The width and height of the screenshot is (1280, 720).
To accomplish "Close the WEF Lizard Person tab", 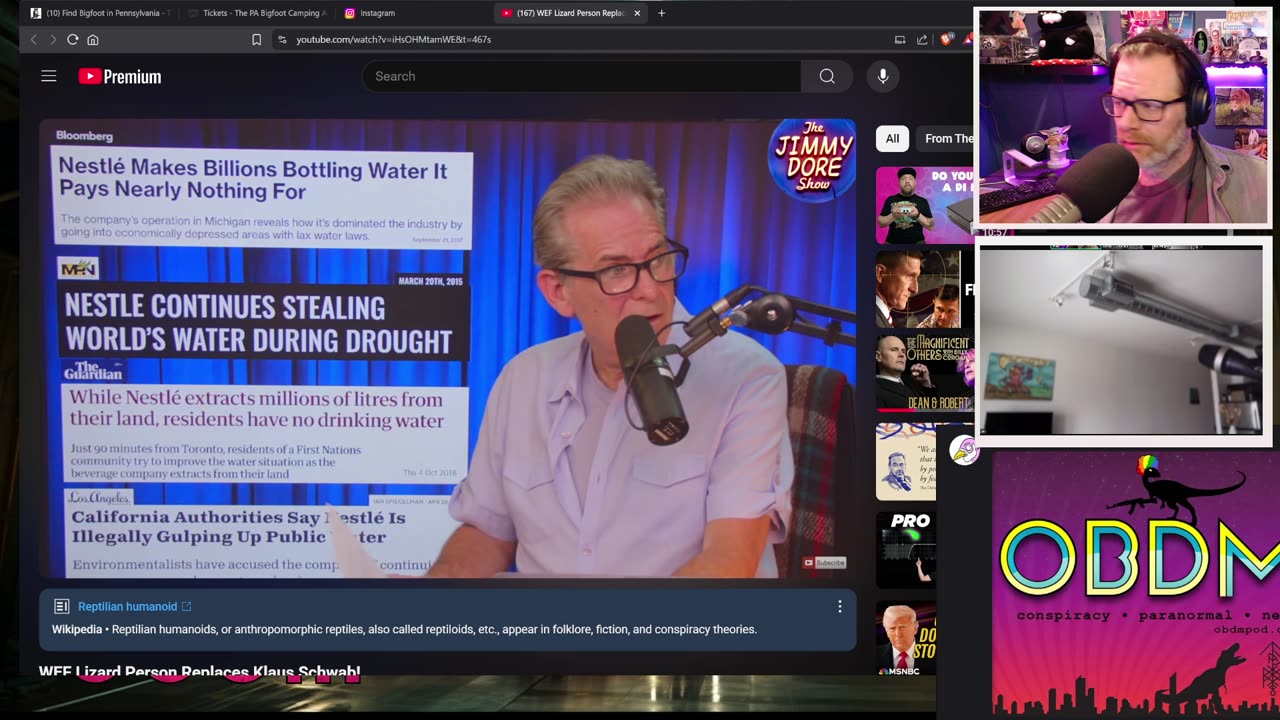I will 637,13.
